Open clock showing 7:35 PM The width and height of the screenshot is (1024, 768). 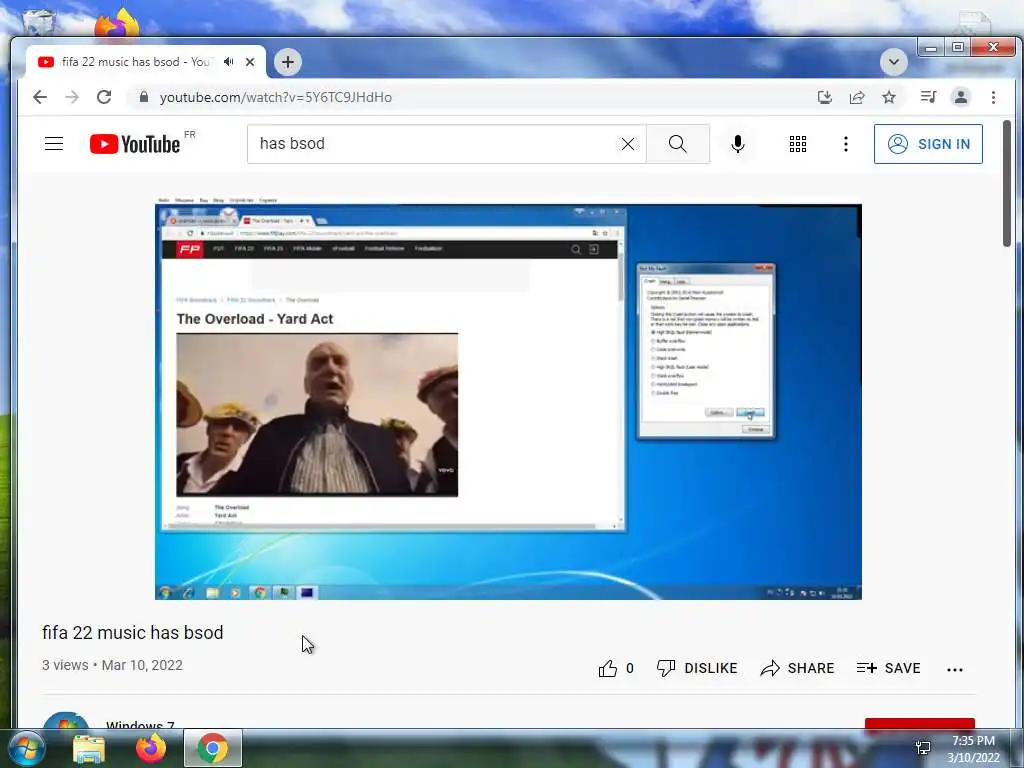pyautogui.click(x=973, y=749)
